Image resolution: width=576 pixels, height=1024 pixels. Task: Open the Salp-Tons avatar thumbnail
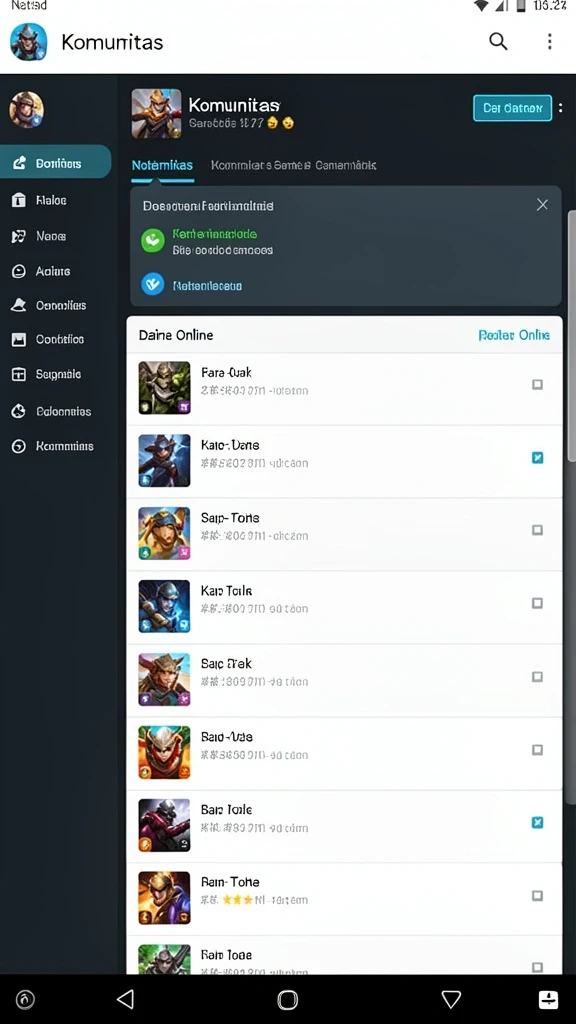[x=165, y=534]
